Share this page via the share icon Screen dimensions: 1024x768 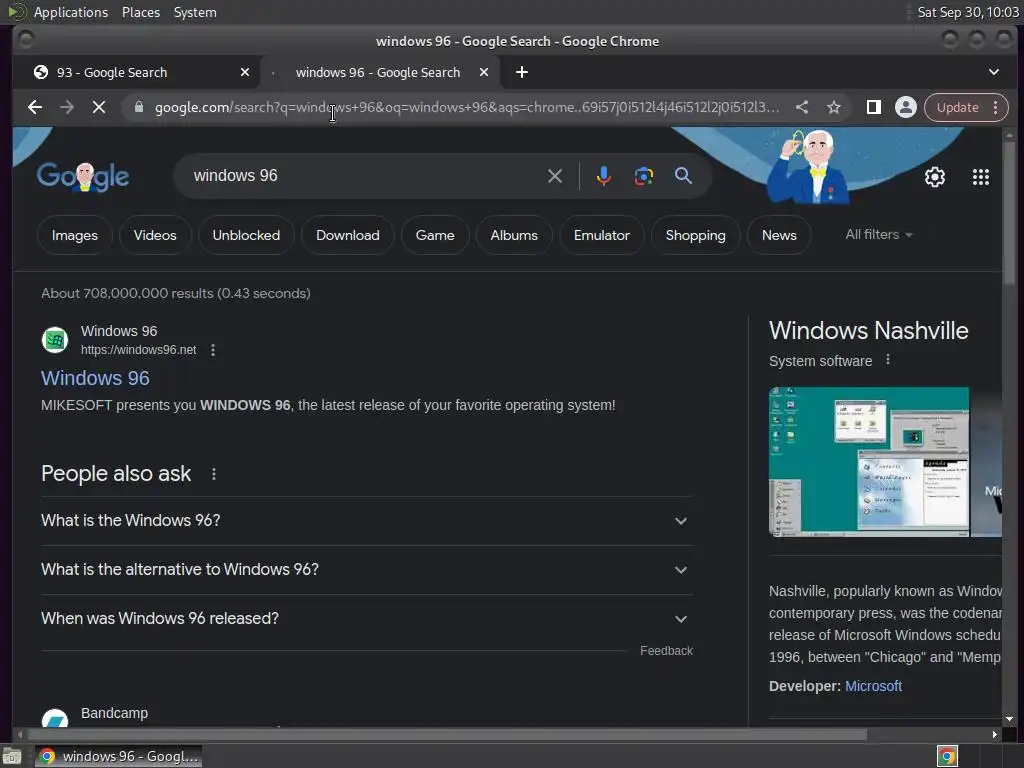[802, 107]
